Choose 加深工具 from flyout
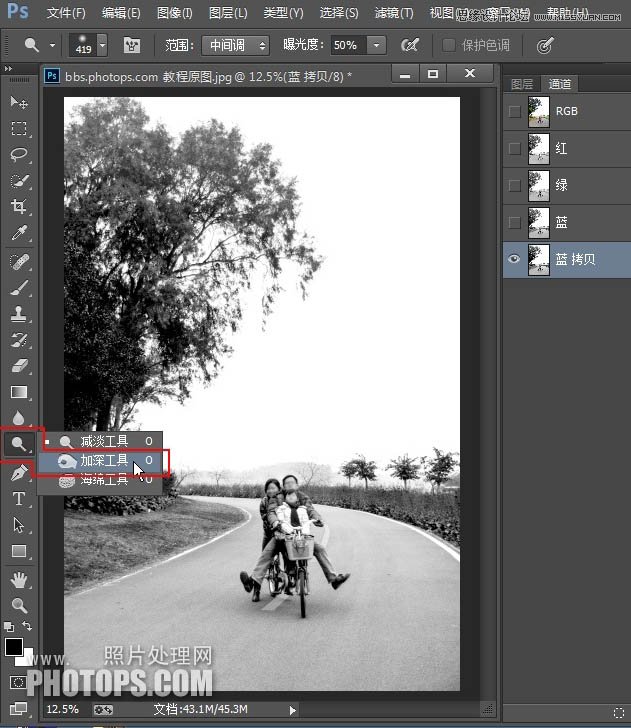Image resolution: width=631 pixels, height=728 pixels. coord(100,460)
